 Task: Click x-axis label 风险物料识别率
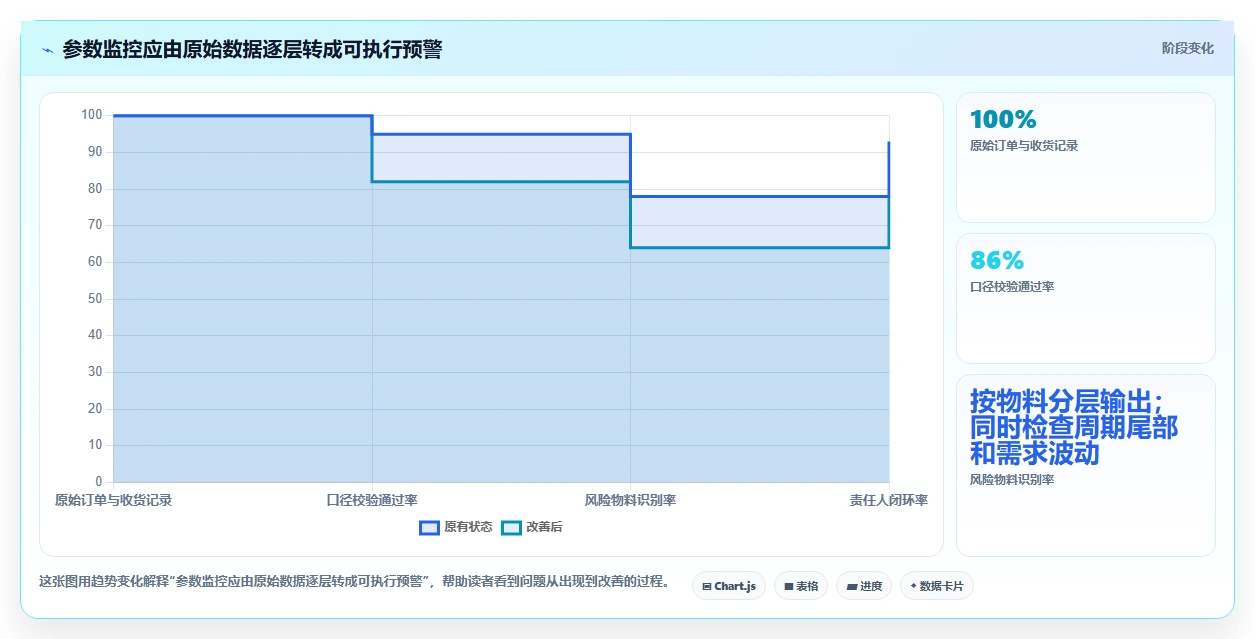tap(631, 500)
